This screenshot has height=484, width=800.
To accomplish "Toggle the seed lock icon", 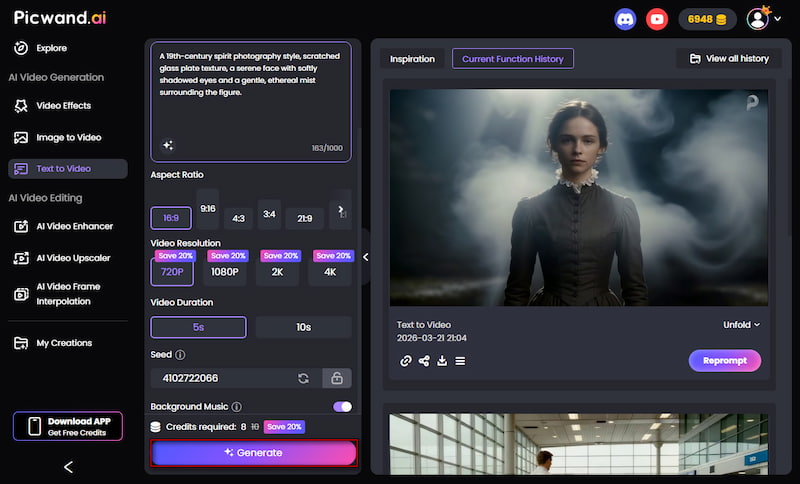I will (337, 378).
